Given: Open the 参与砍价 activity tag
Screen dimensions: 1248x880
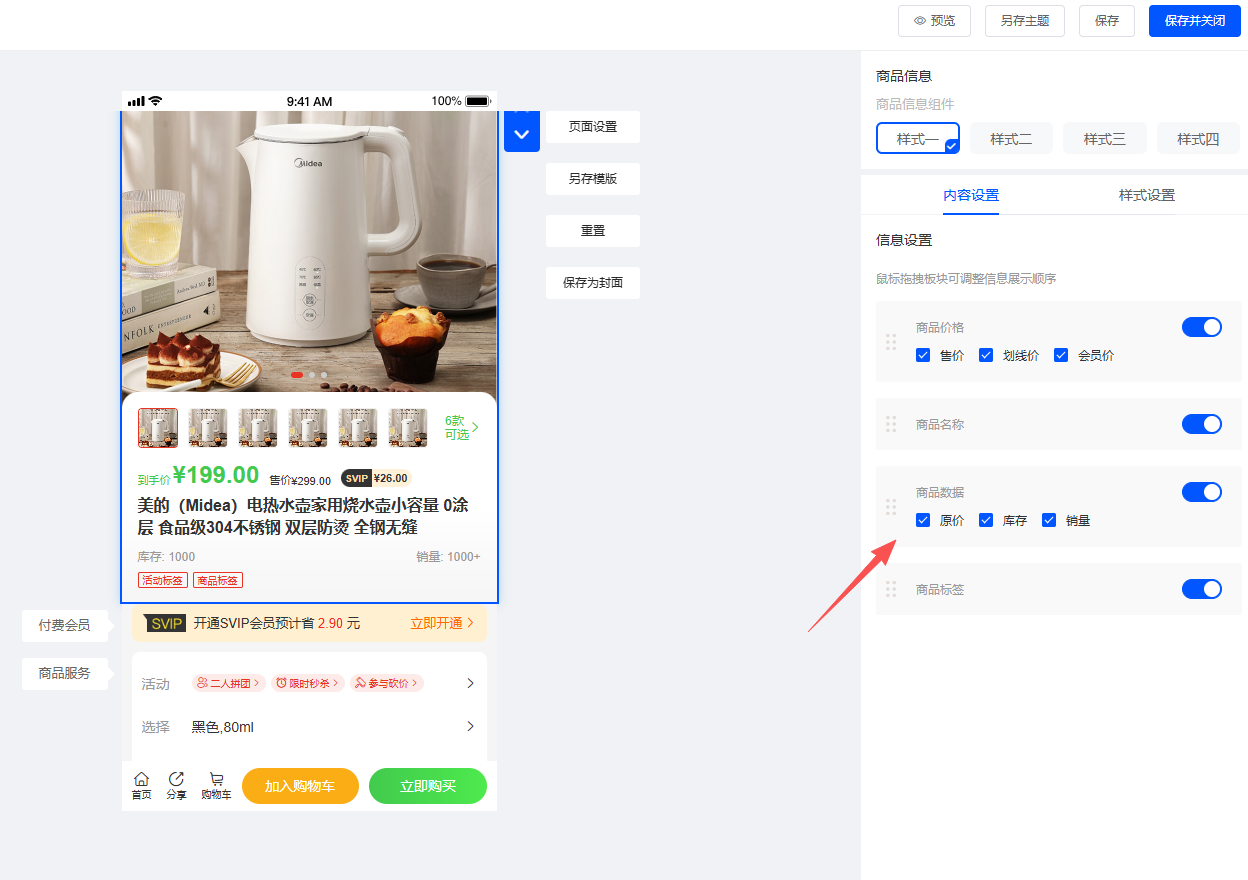Looking at the screenshot, I should coord(387,683).
